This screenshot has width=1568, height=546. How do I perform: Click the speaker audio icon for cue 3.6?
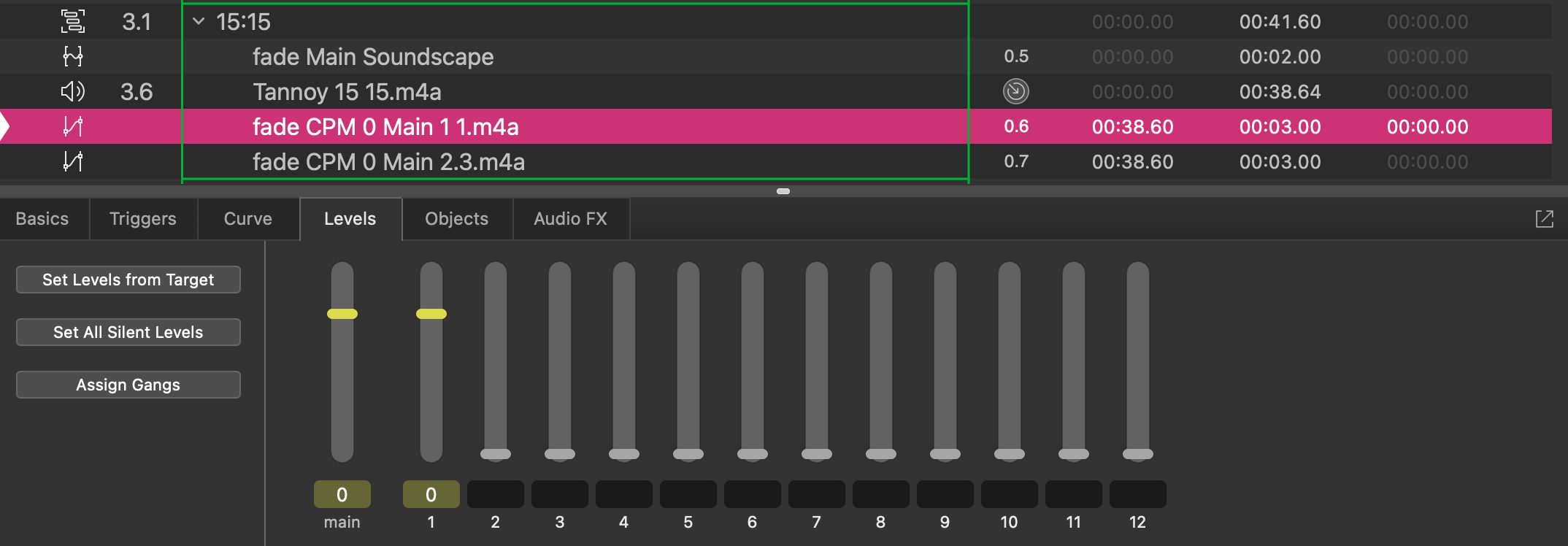[73, 91]
